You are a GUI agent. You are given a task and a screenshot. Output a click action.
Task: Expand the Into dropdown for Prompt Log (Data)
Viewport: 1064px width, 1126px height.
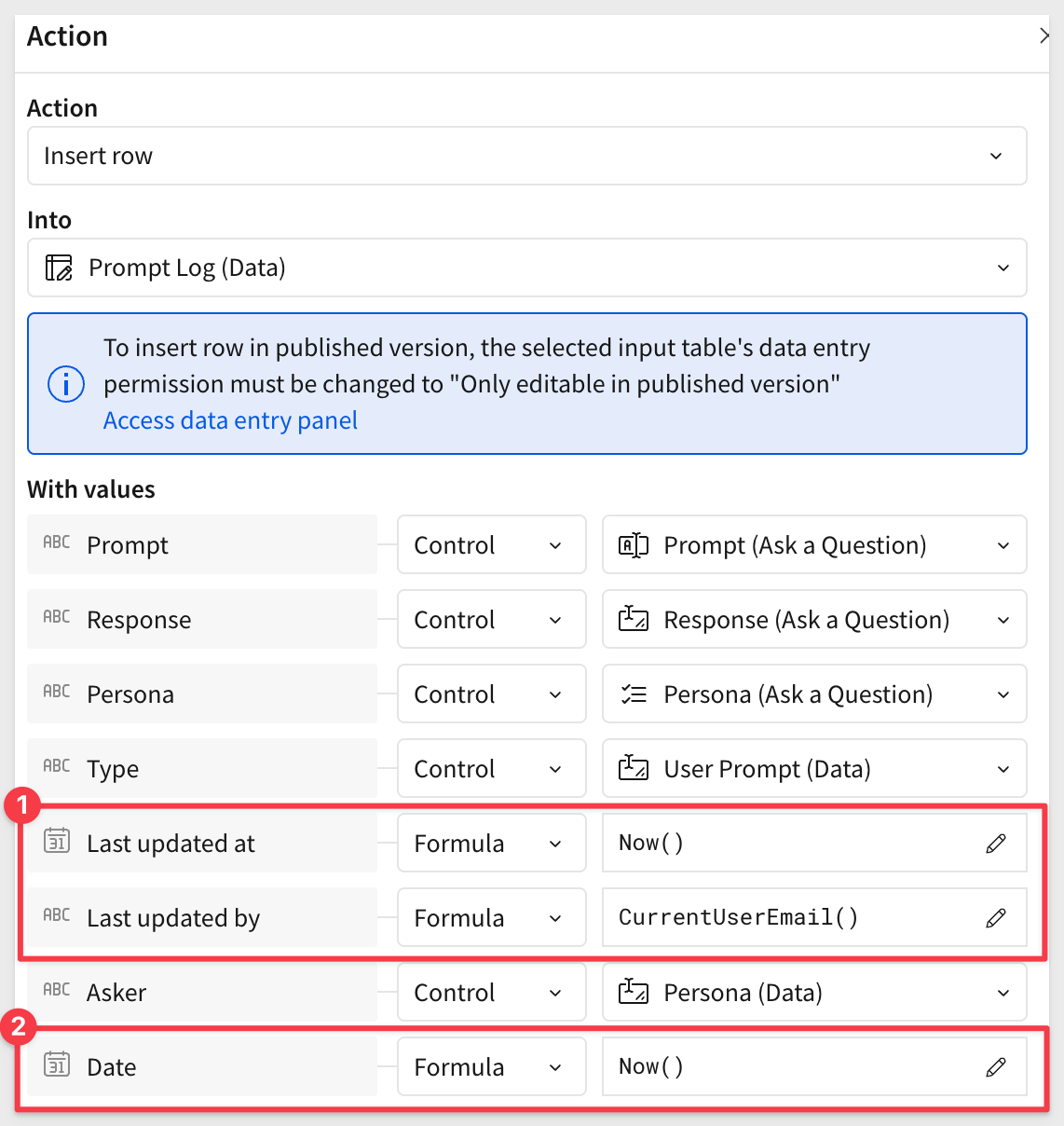tap(527, 268)
